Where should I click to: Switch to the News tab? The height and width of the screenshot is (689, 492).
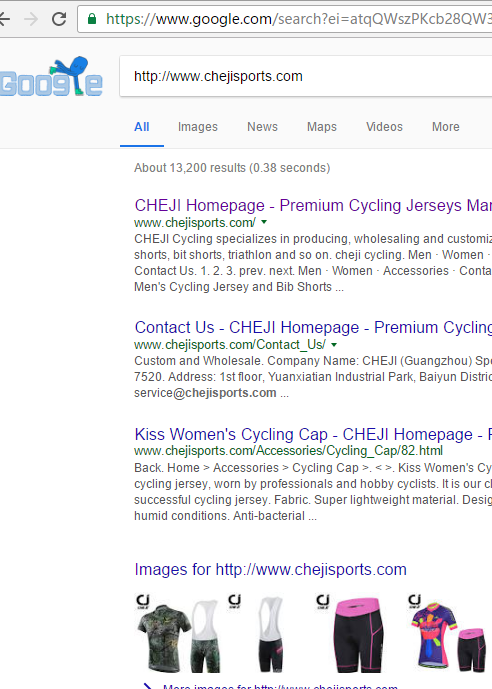tap(262, 127)
